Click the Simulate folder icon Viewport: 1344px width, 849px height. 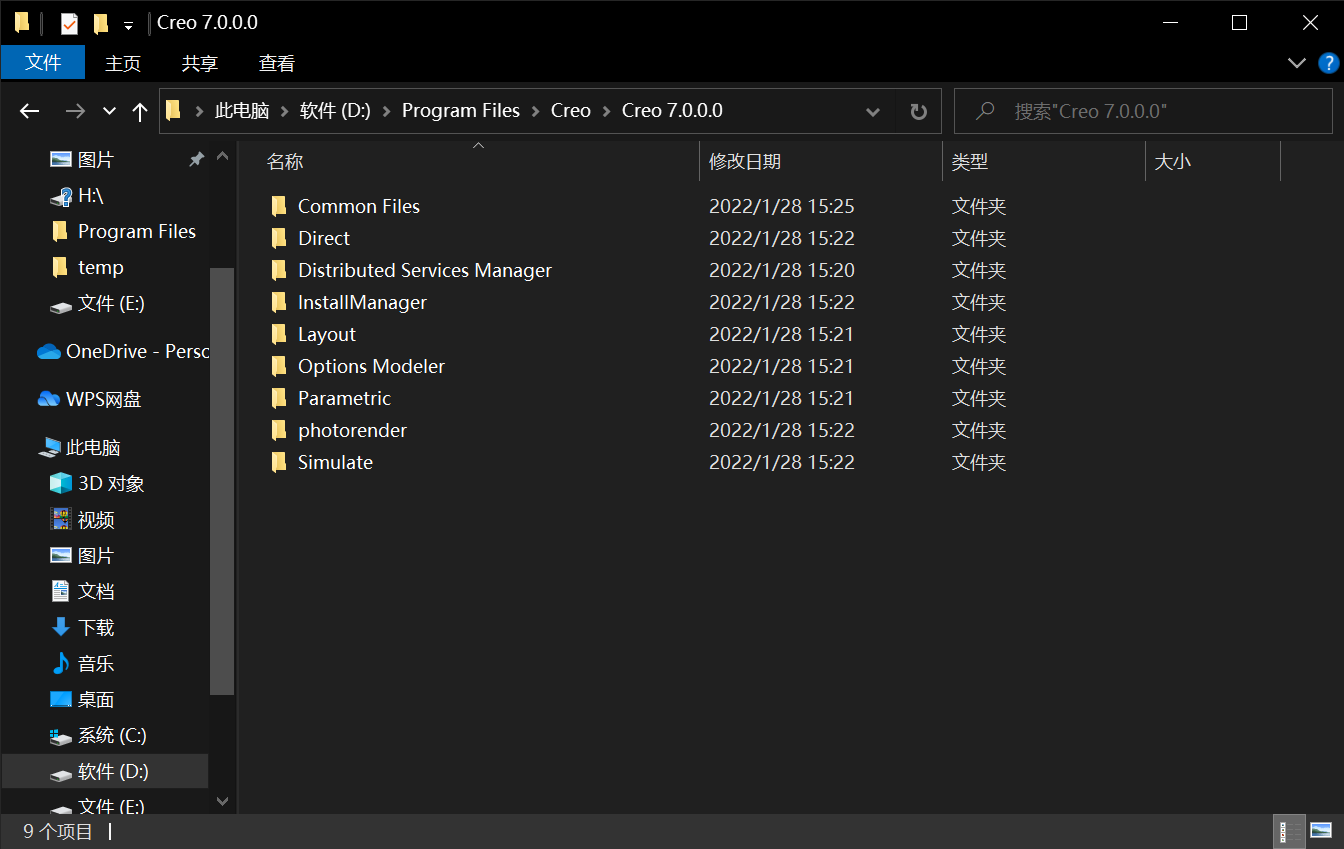tap(279, 462)
